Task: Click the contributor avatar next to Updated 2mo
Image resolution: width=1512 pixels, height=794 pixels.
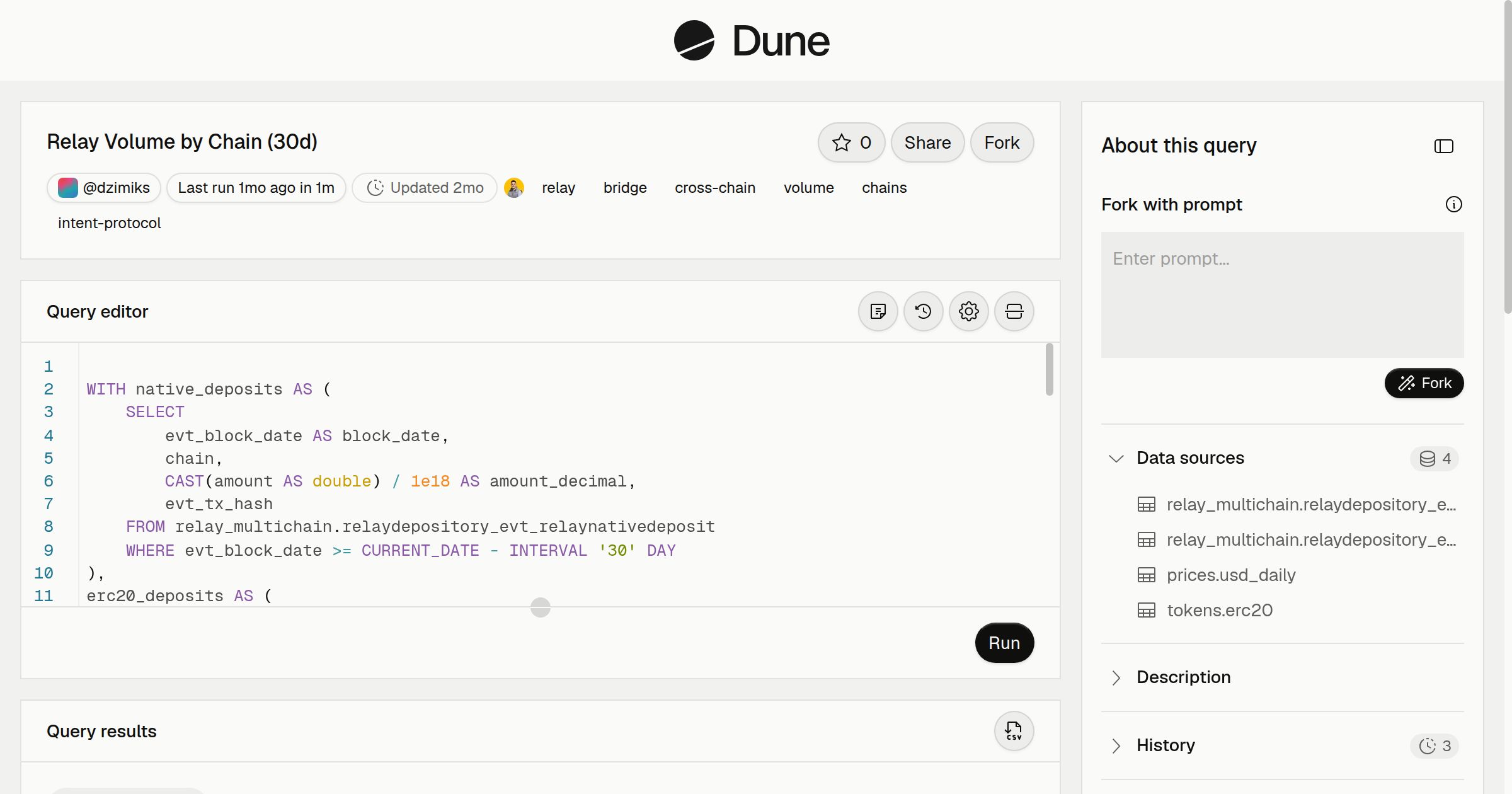Action: (514, 188)
